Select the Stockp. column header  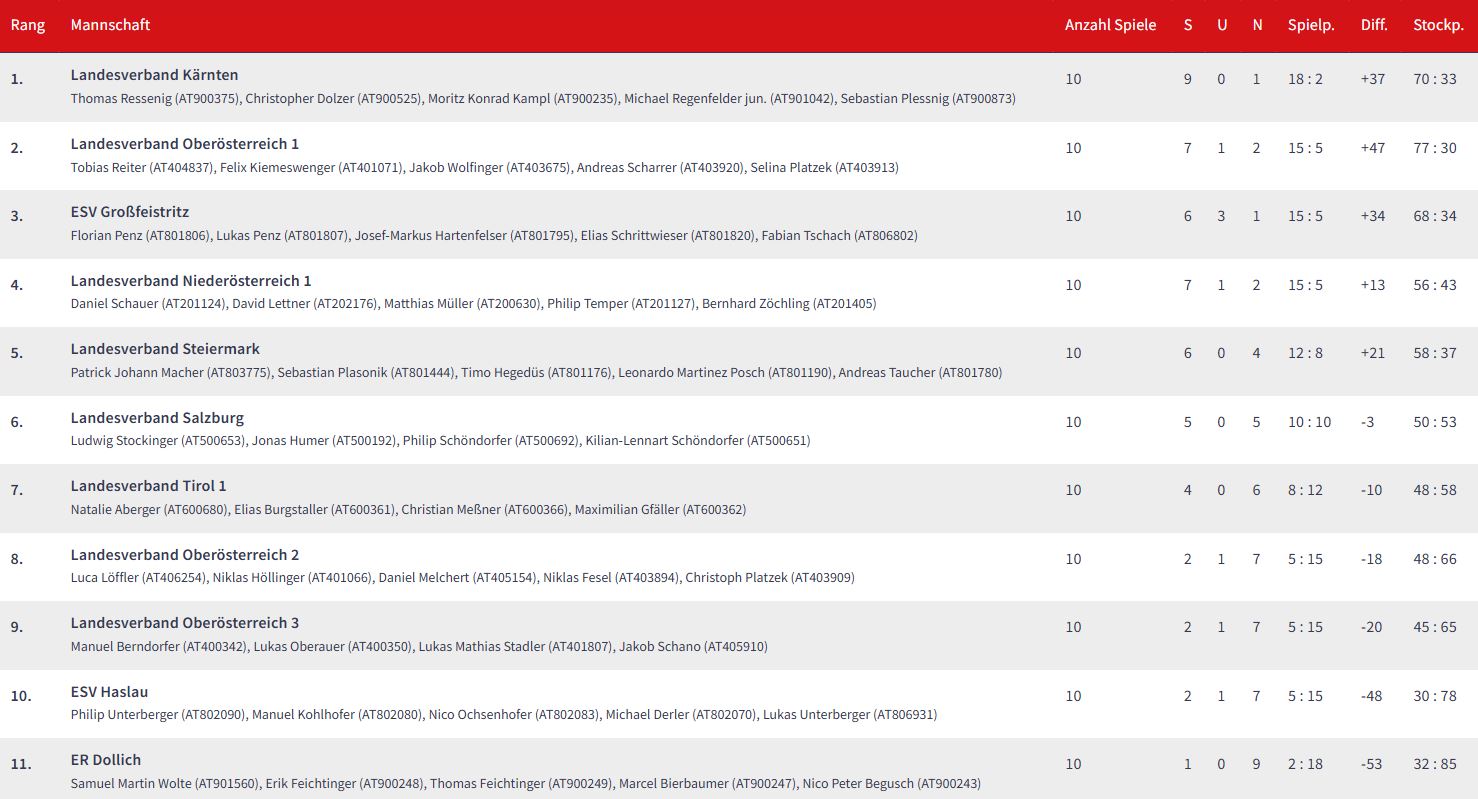pyautogui.click(x=1438, y=25)
